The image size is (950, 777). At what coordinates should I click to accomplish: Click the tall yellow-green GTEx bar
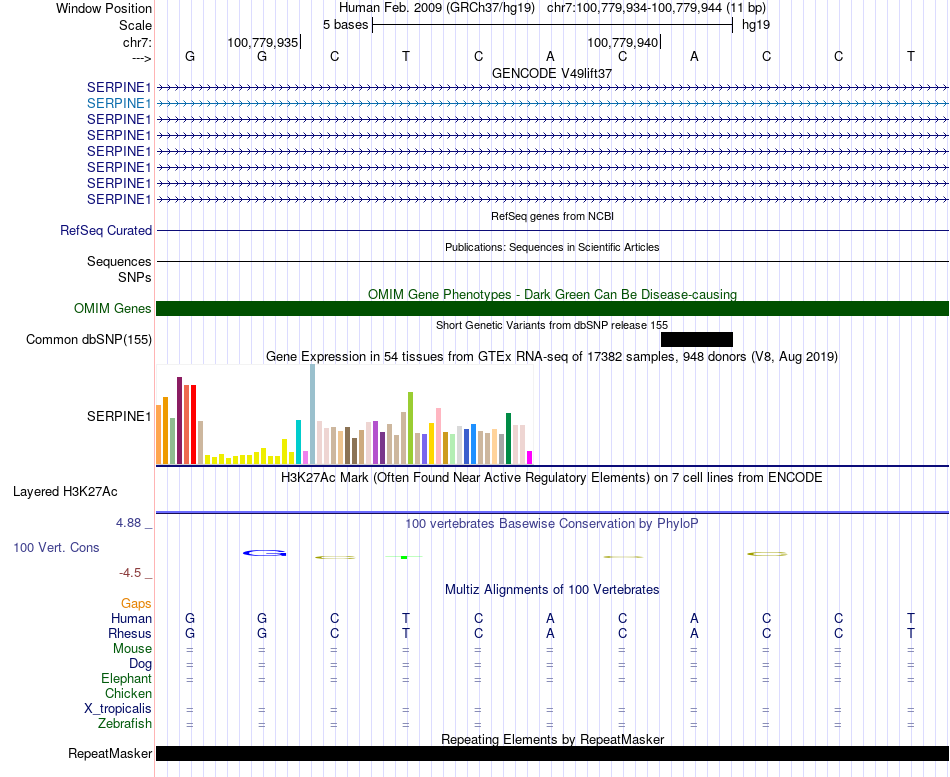tap(410, 428)
